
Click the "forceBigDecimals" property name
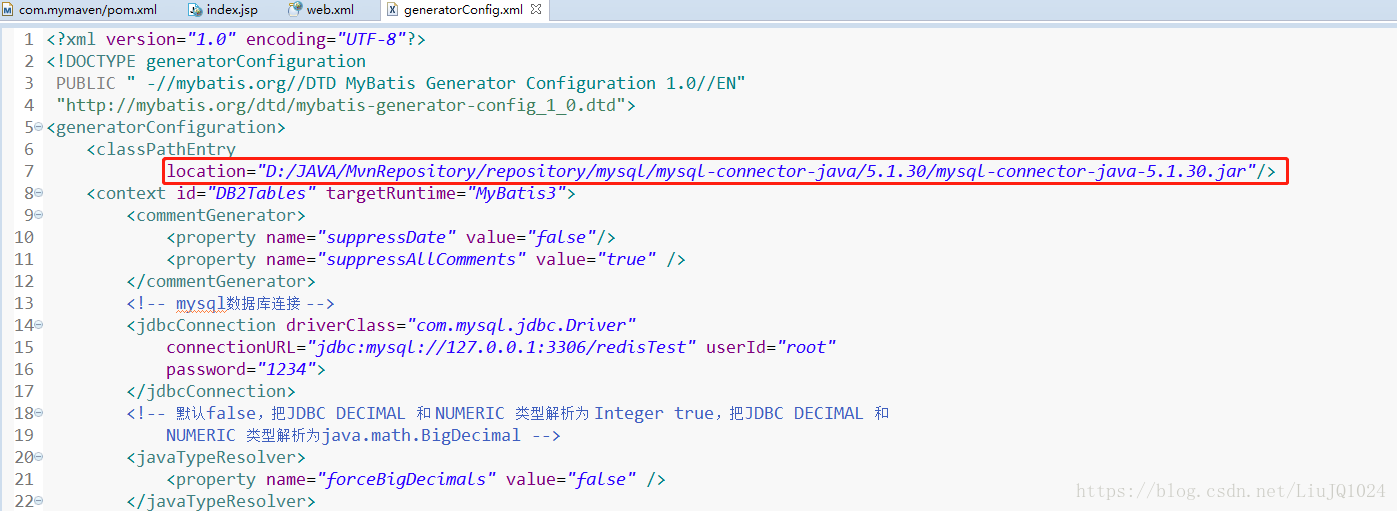(406, 479)
